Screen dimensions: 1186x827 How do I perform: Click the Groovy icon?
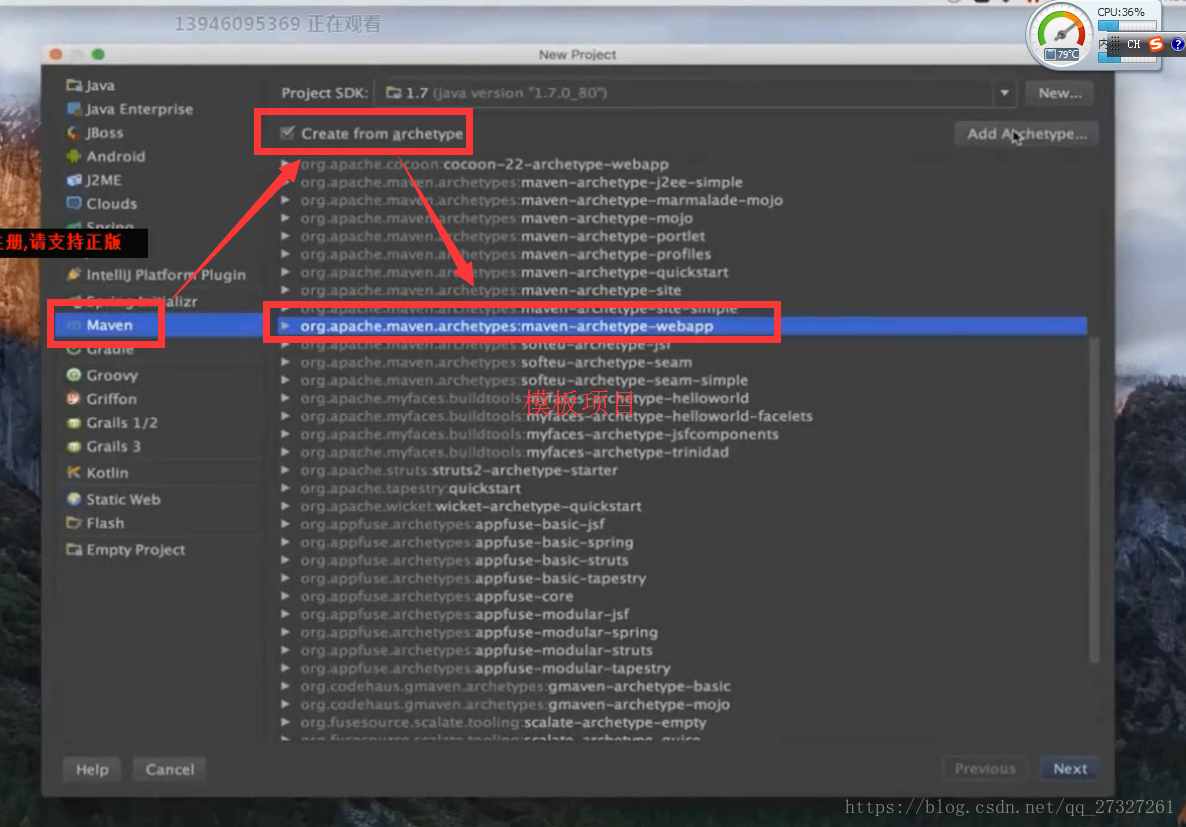74,375
